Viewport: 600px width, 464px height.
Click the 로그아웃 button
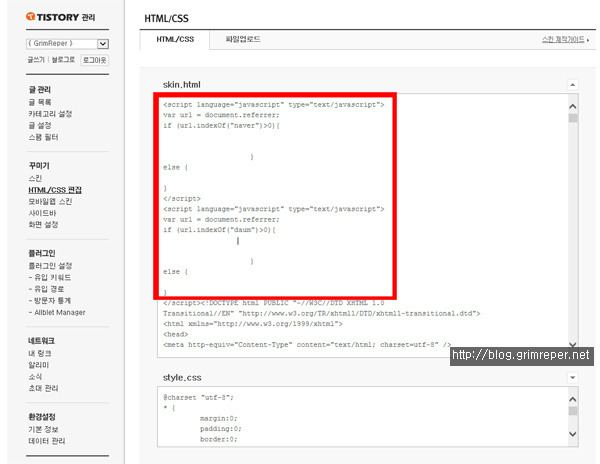point(95,60)
